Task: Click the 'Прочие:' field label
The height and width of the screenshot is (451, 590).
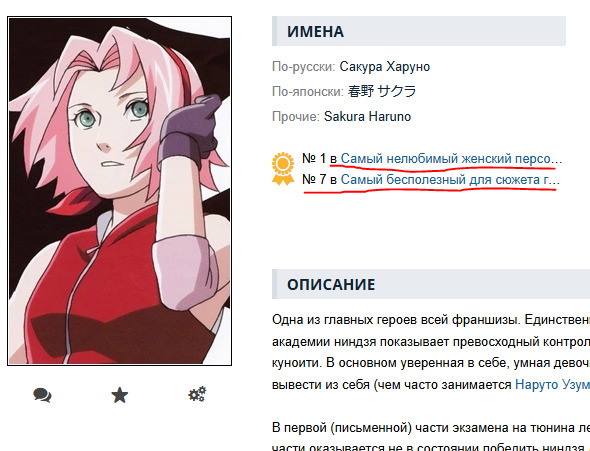Action: point(295,117)
